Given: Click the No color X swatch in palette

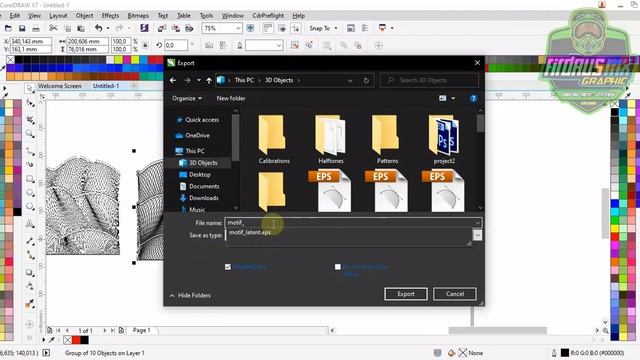Looking at the screenshot, I should point(11,60).
